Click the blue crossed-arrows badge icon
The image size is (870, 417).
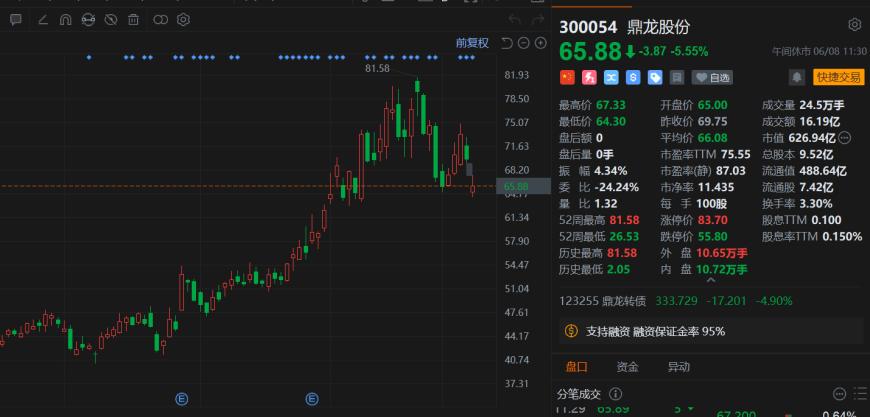pos(611,78)
